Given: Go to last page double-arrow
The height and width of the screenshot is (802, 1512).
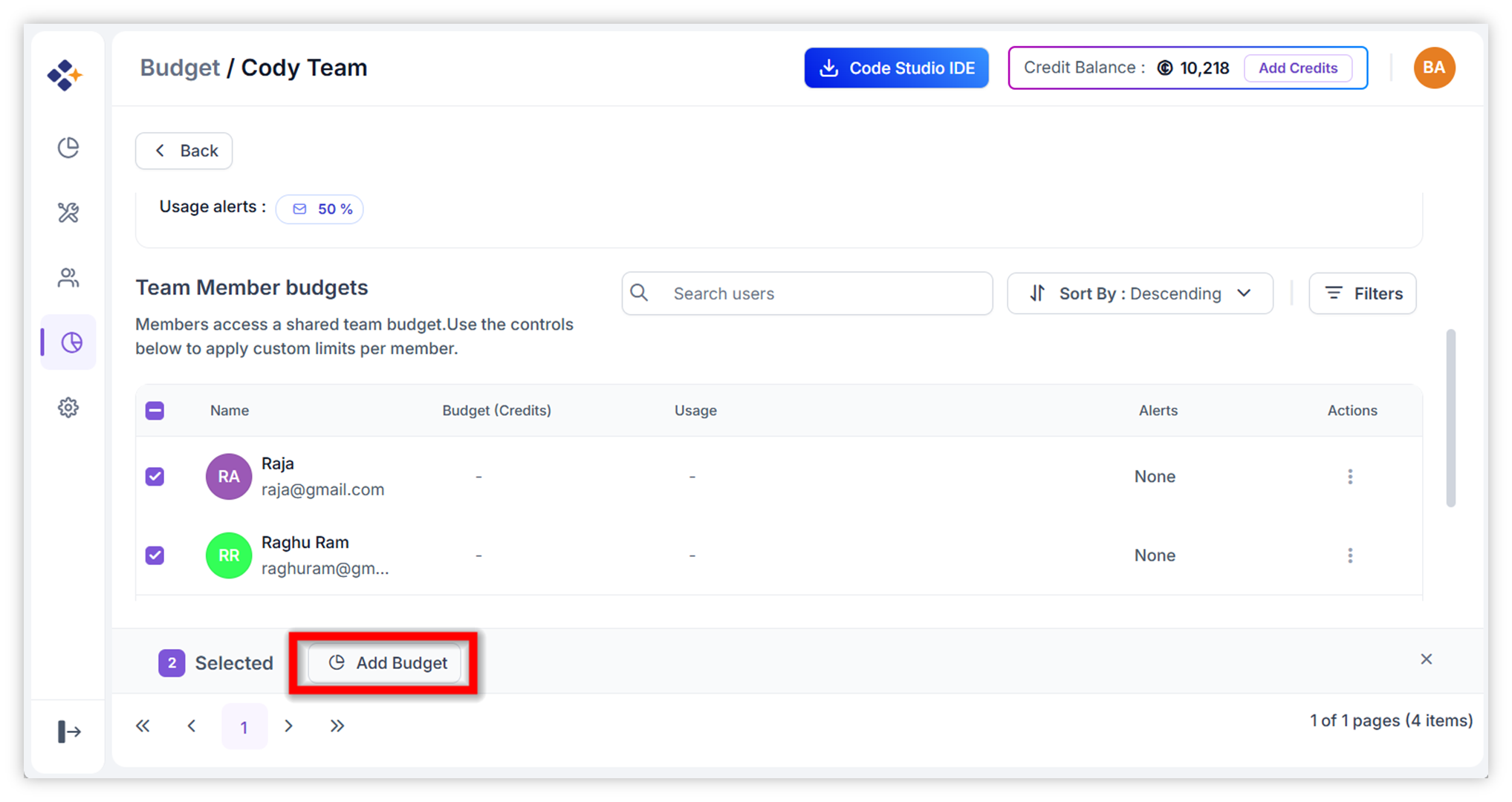Looking at the screenshot, I should coord(337,726).
